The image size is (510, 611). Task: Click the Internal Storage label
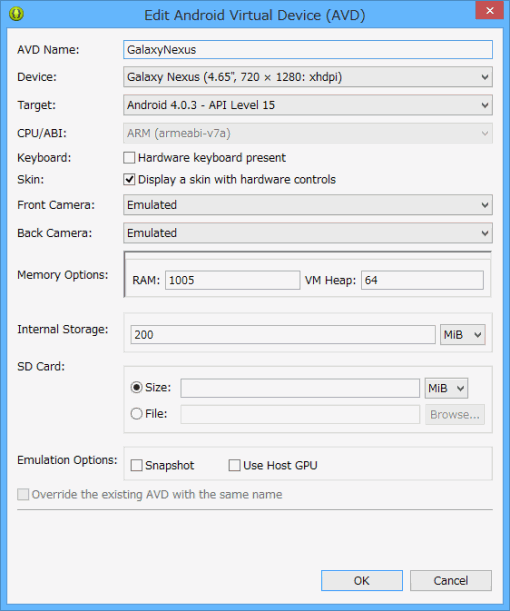pos(63,330)
